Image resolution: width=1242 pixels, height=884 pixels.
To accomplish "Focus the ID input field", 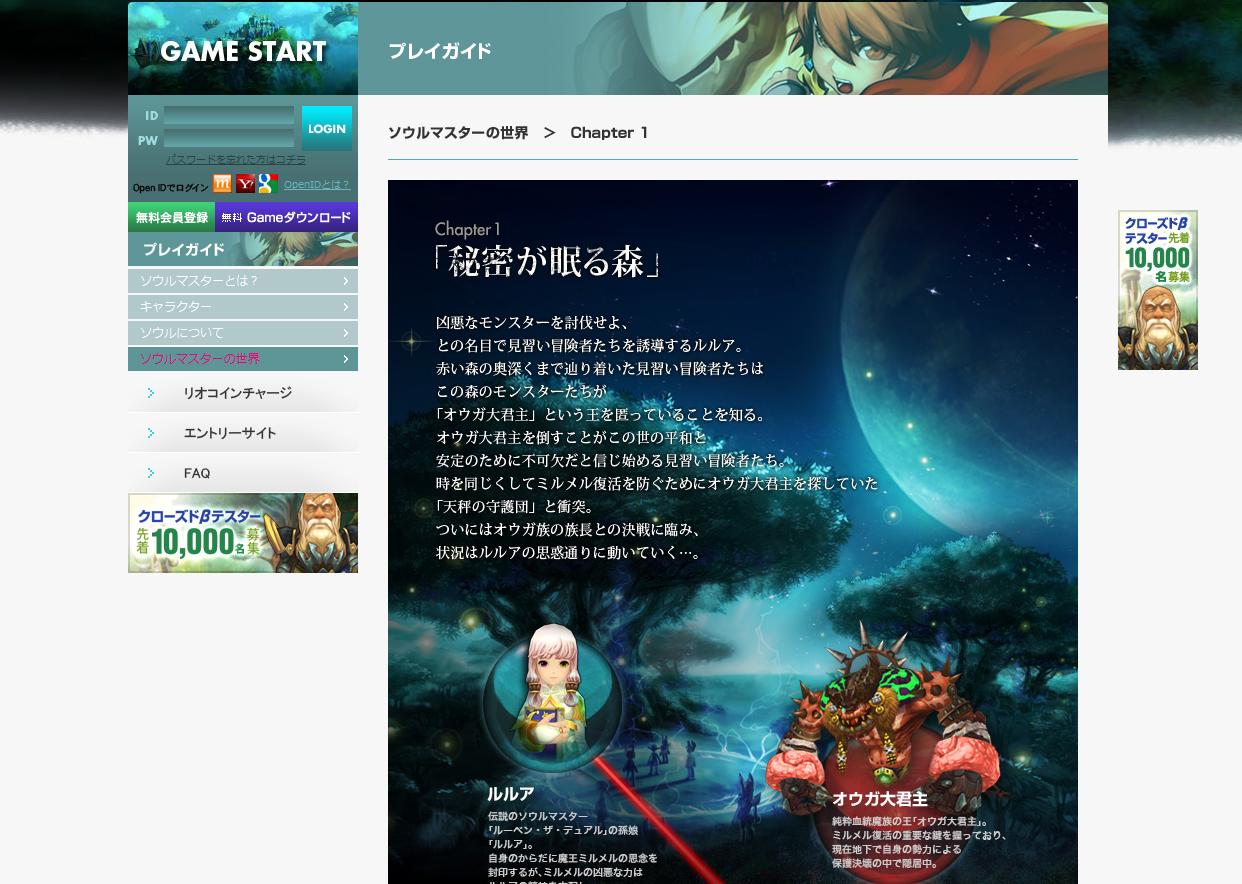I will pos(229,116).
